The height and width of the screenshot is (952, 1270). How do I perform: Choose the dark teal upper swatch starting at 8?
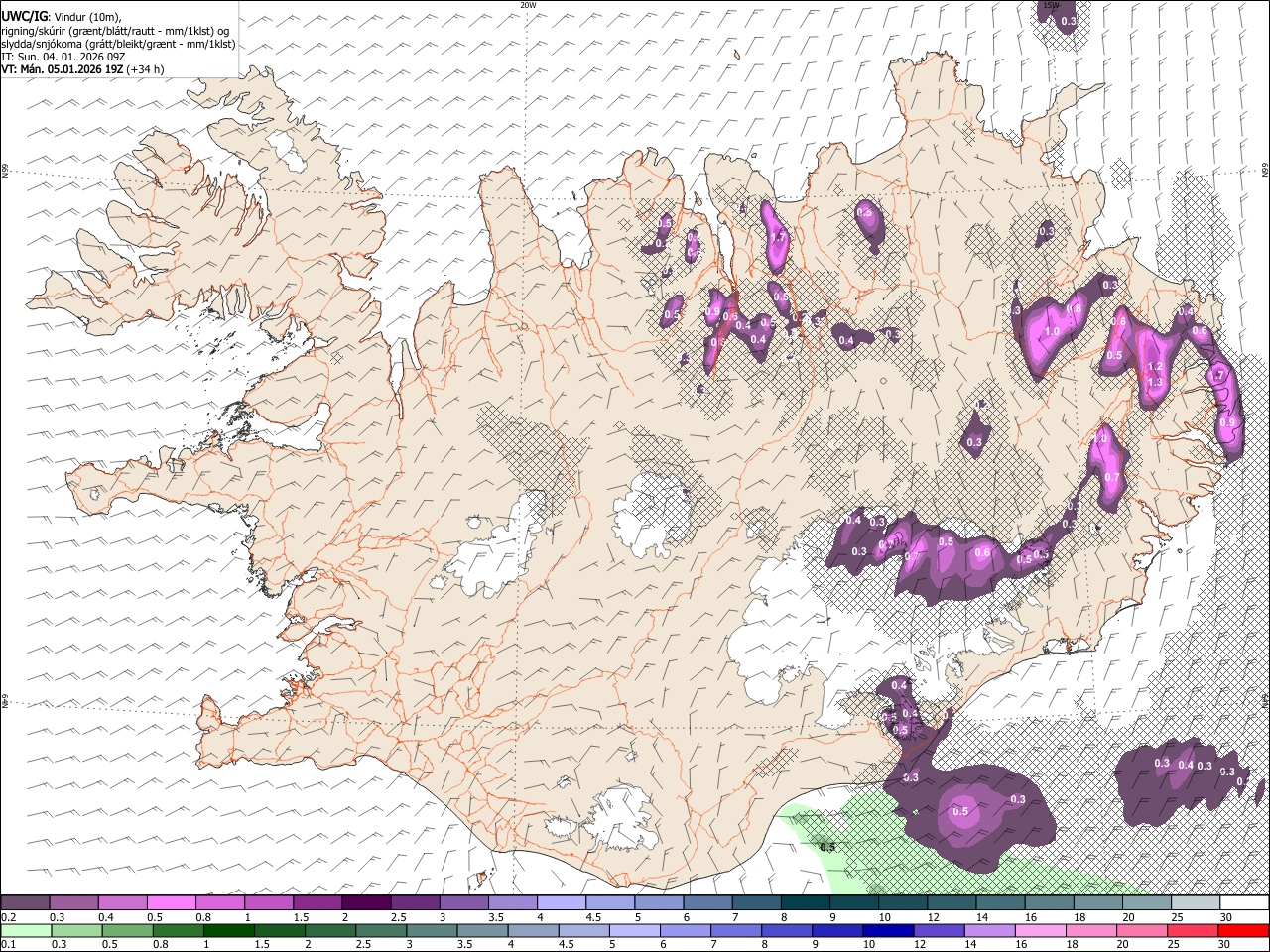[805, 902]
